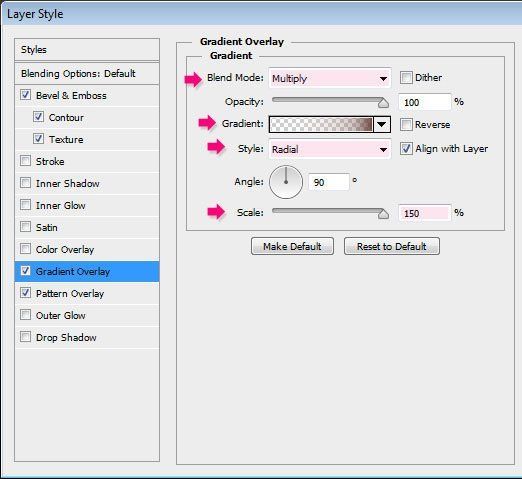Image resolution: width=522 pixels, height=479 pixels.
Task: Enable the Color Overlay checkbox
Action: pyautogui.click(x=26, y=249)
